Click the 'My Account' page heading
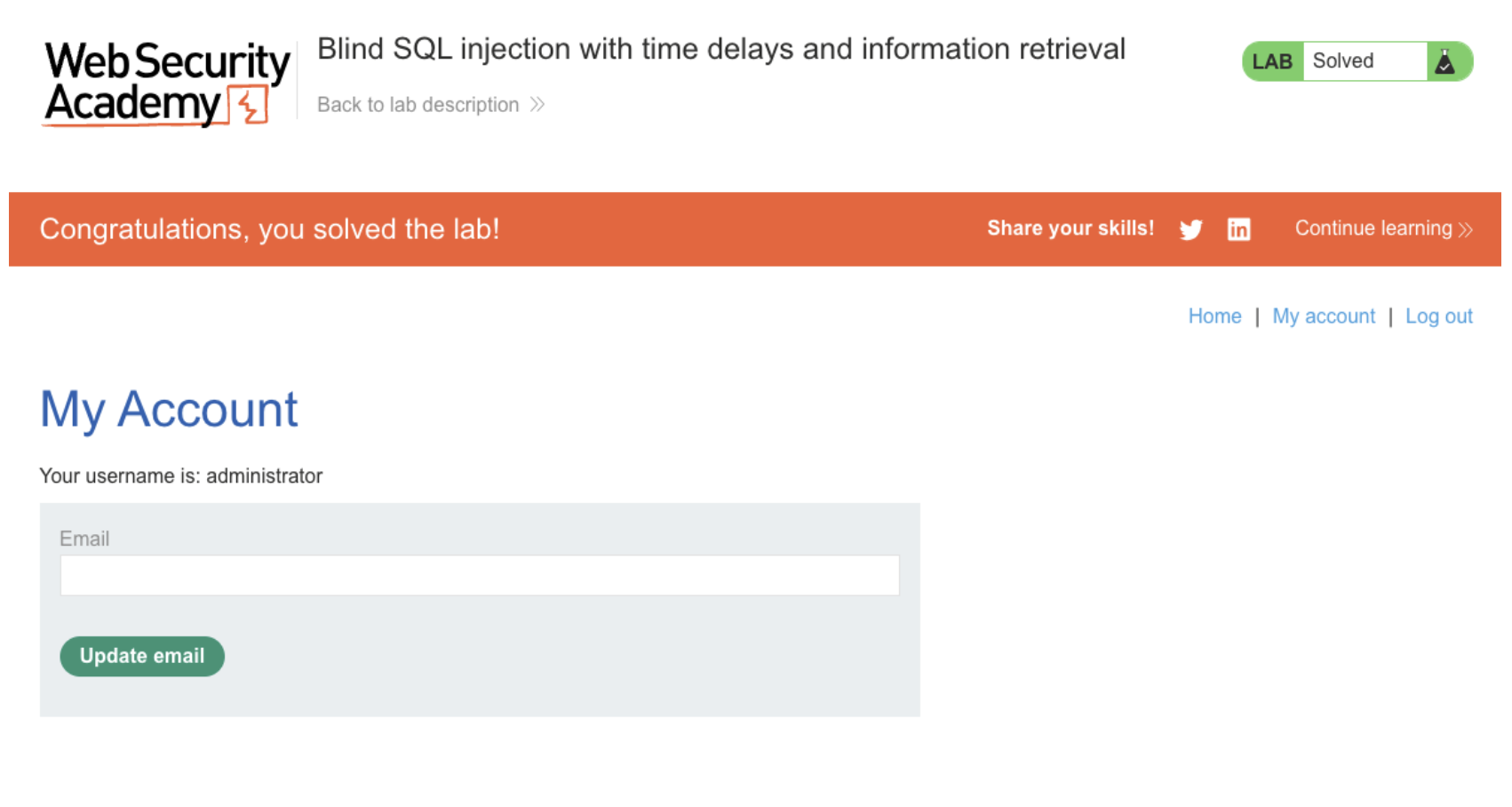 (169, 410)
